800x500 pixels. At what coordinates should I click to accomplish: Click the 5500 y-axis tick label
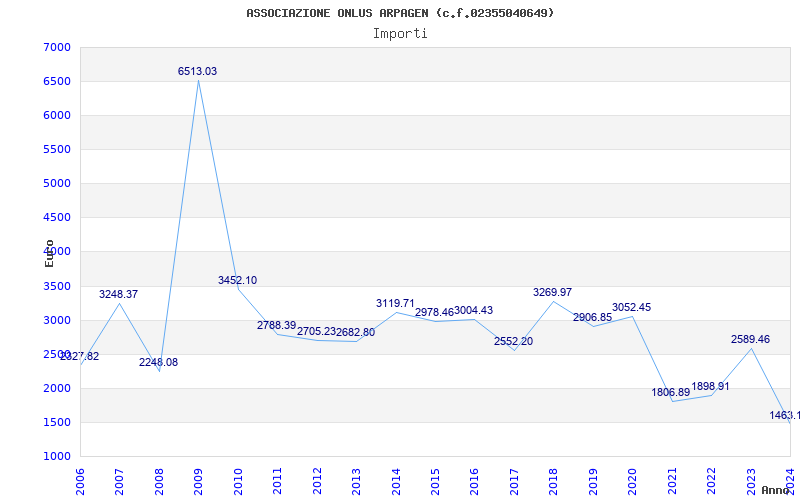(x=57, y=149)
